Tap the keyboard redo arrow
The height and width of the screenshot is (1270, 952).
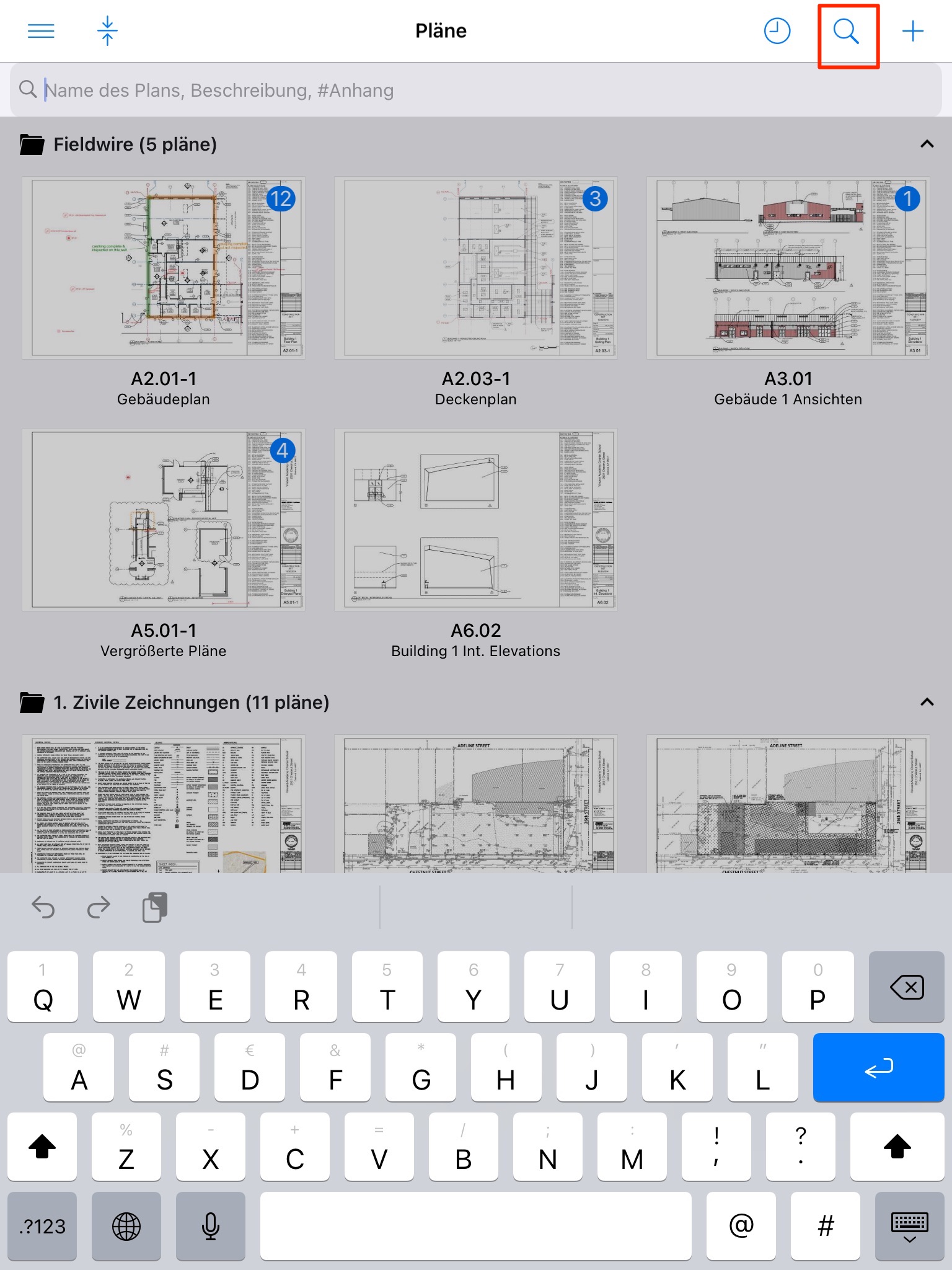click(x=99, y=908)
